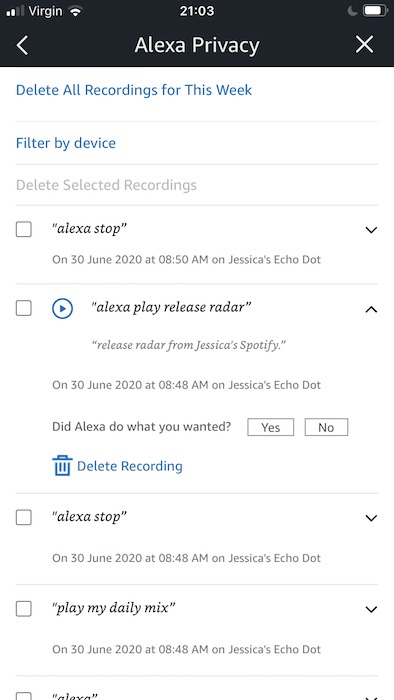Screen dimensions: 394x700
Task: Tap the Alexa Privacy title
Action: click(x=197, y=45)
